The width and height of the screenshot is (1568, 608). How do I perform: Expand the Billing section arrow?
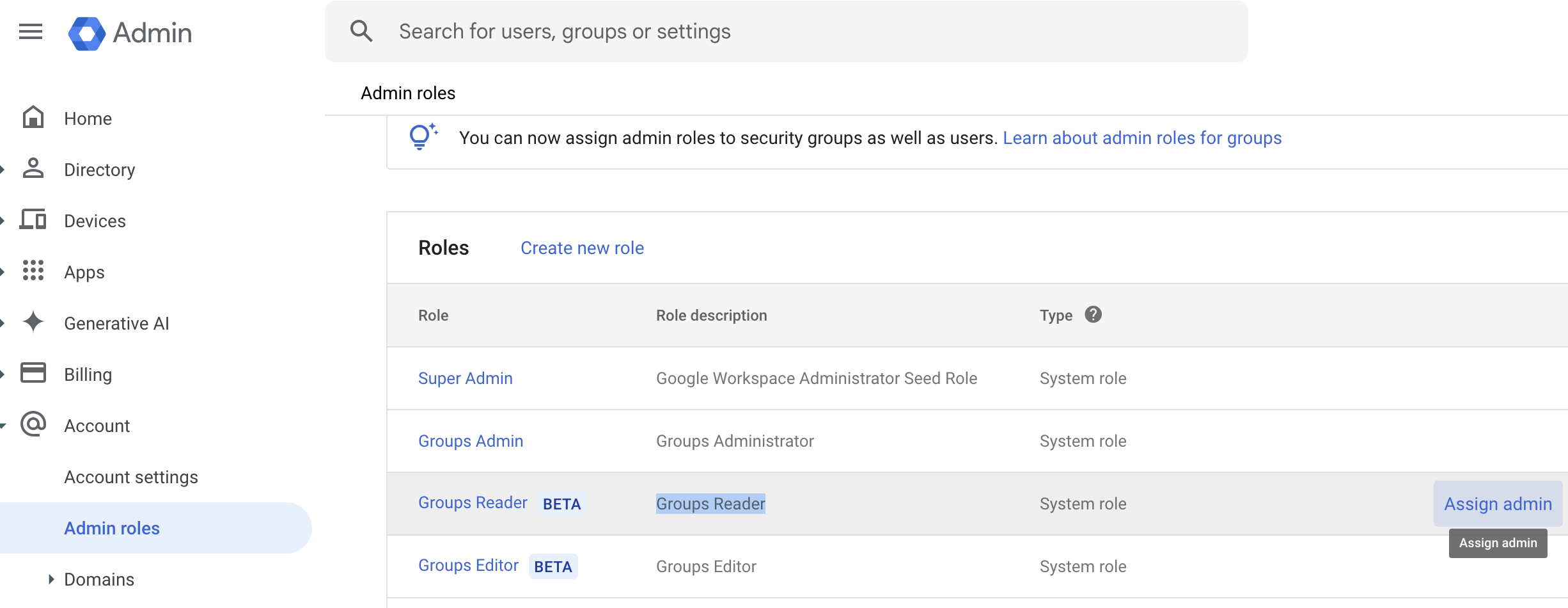pos(3,374)
